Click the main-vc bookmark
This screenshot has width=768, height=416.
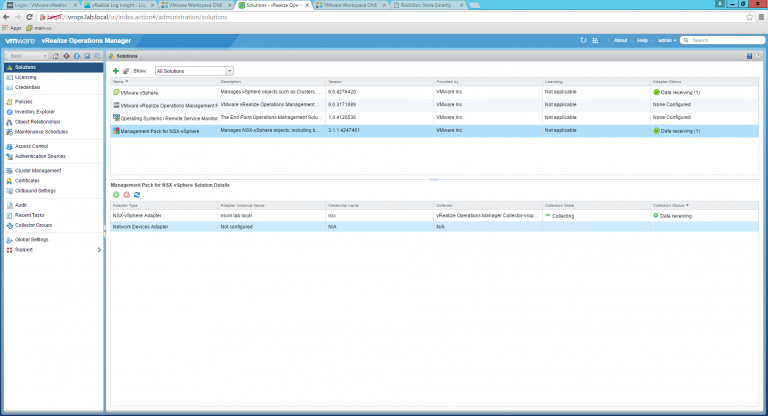tap(39, 28)
